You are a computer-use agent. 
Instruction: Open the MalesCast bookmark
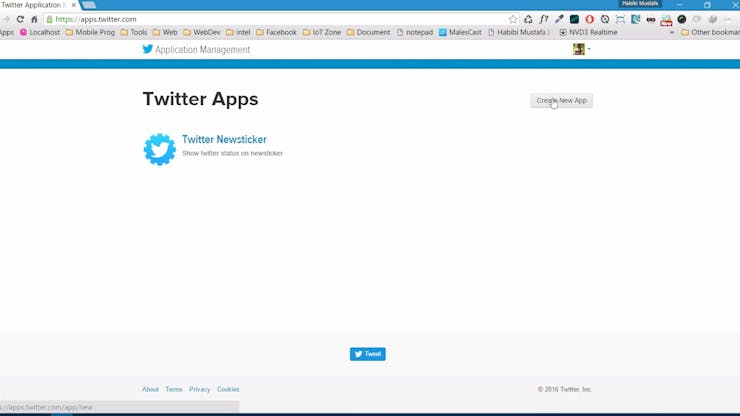tap(460, 32)
